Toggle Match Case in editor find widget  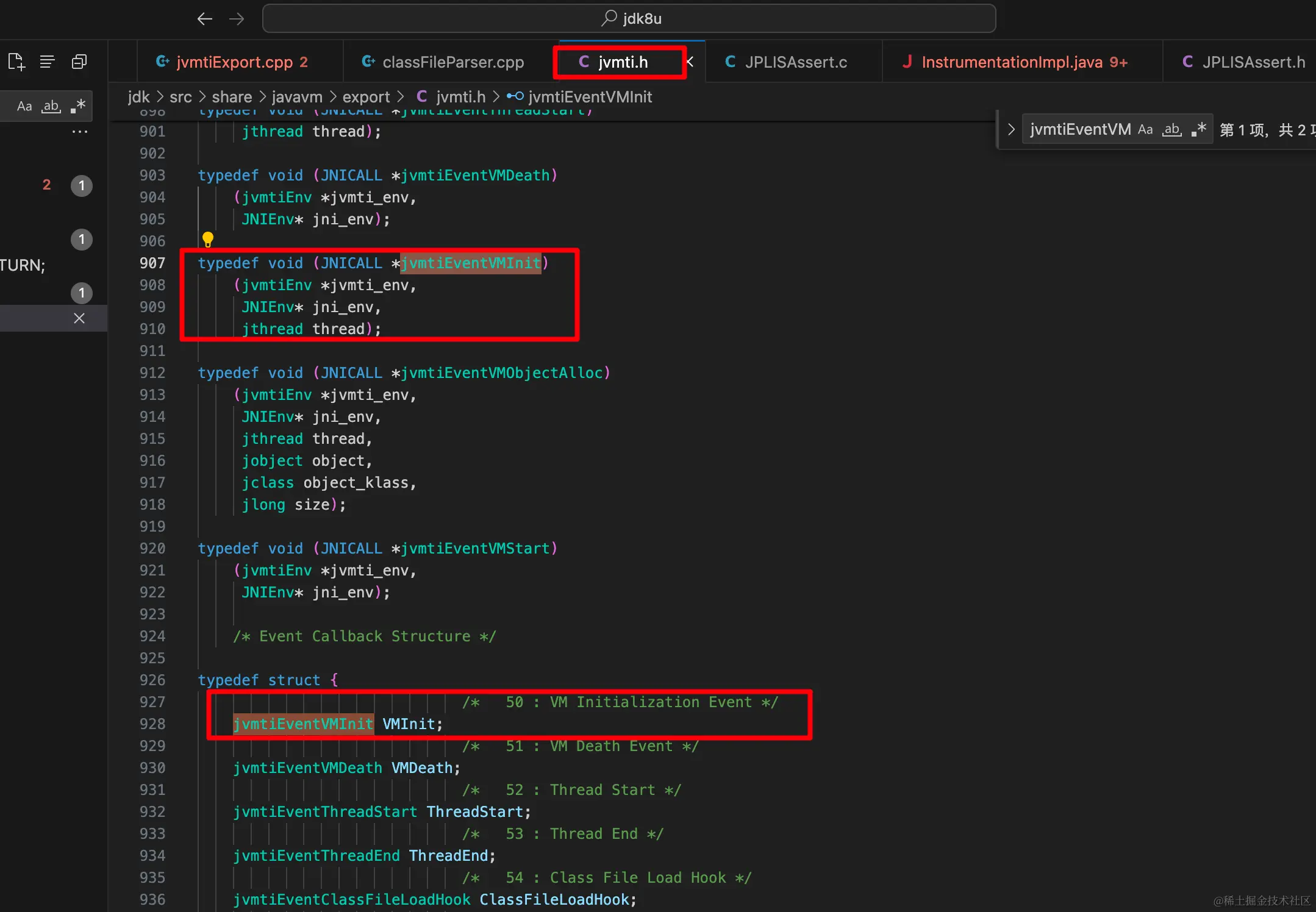click(1145, 129)
